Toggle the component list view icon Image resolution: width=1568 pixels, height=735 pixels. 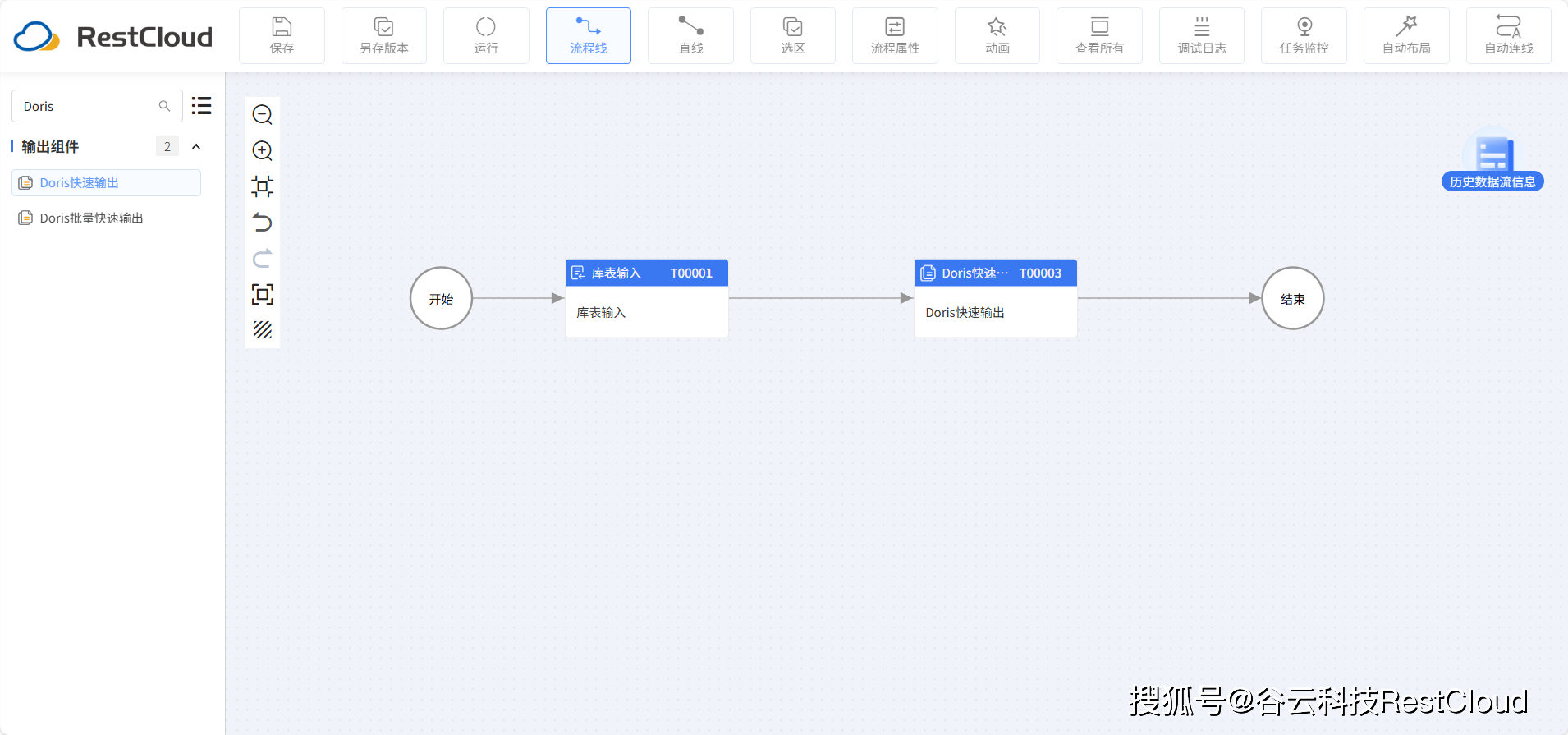pos(201,106)
